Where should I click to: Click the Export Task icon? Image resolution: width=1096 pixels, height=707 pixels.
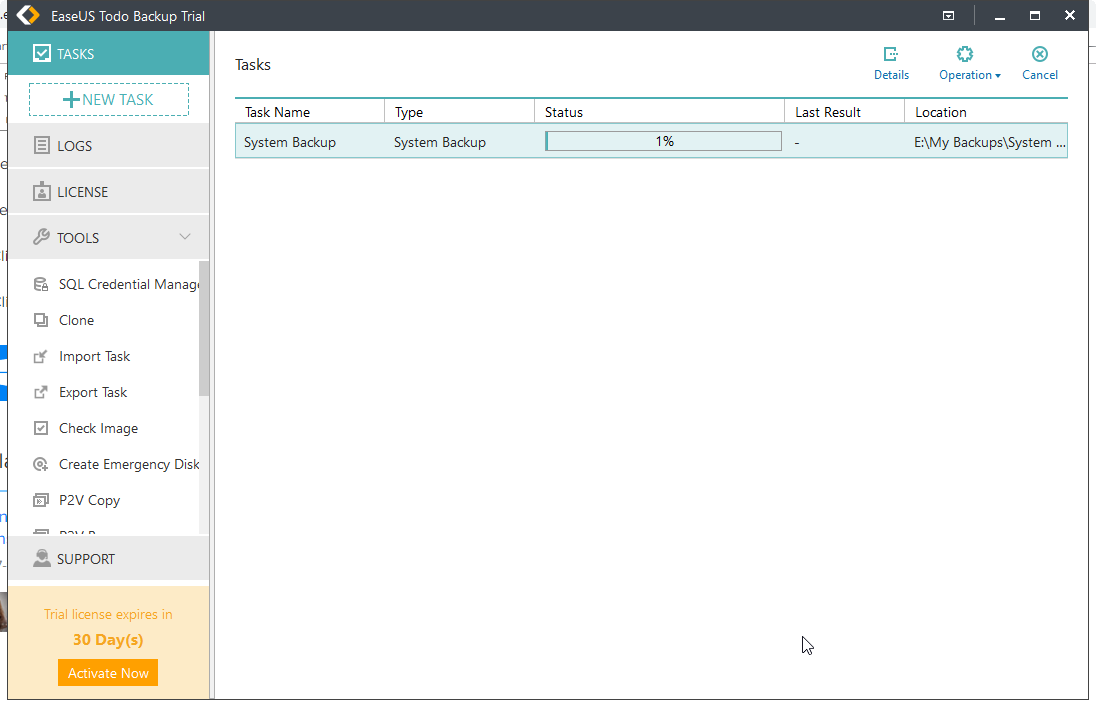click(41, 392)
